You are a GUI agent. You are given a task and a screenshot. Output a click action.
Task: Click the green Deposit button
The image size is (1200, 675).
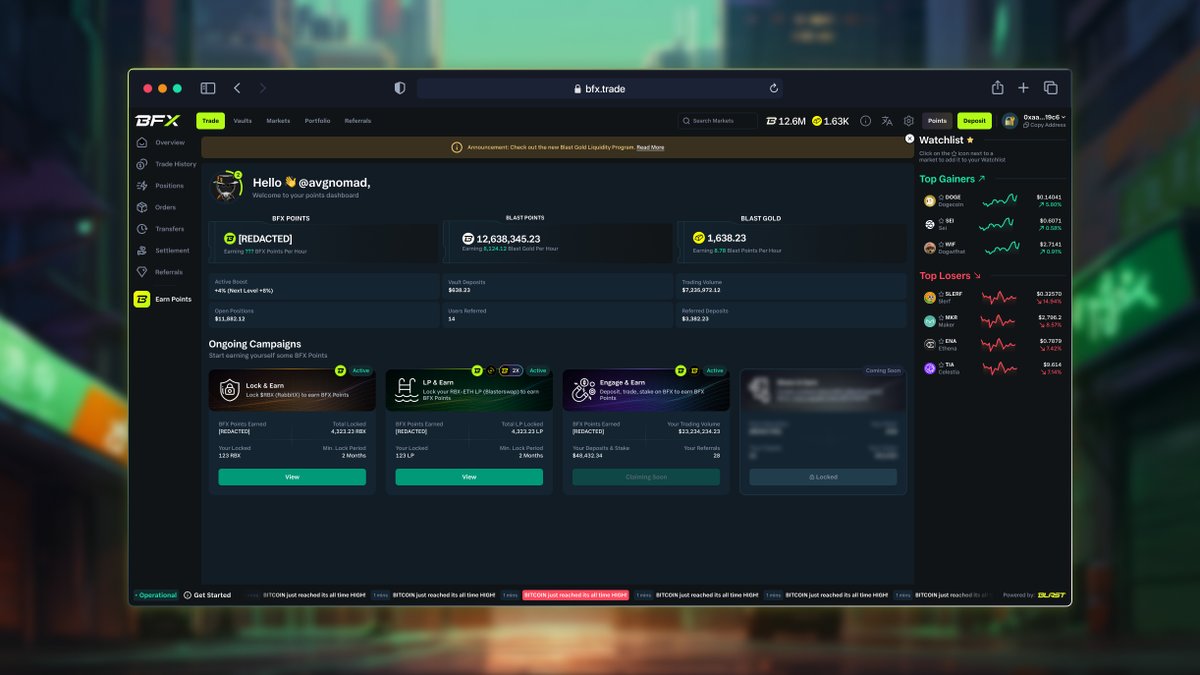coord(974,121)
